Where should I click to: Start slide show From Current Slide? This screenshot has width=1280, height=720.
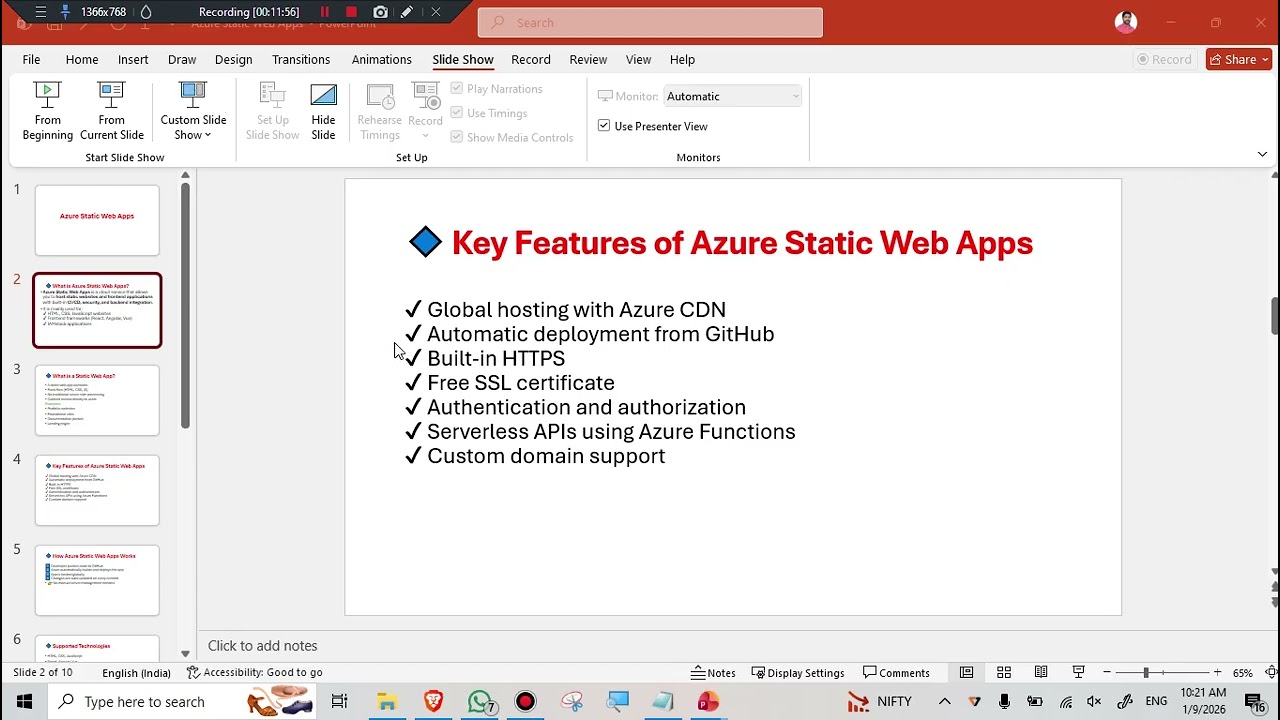point(112,112)
